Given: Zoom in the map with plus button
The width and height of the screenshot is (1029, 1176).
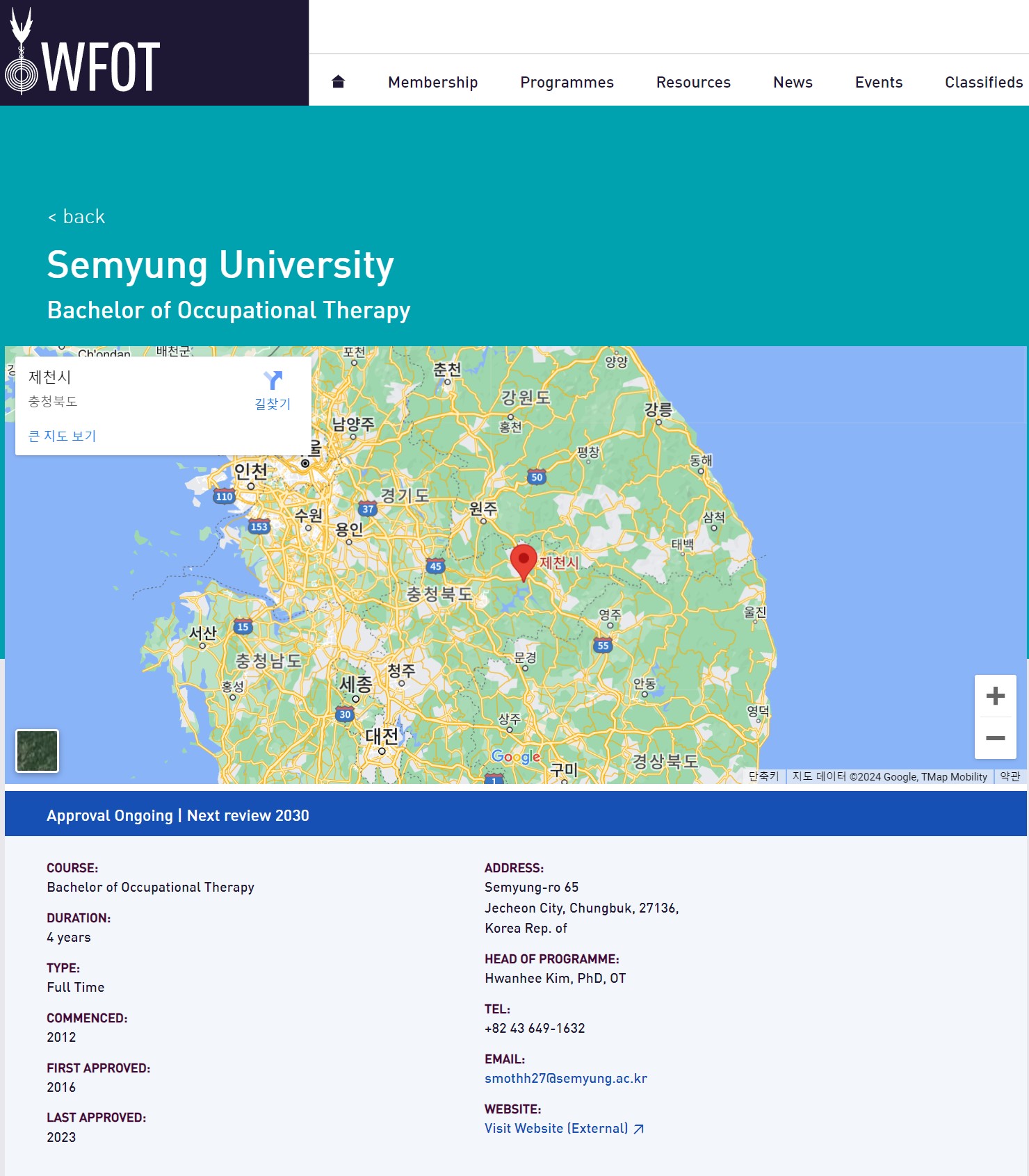Looking at the screenshot, I should pyautogui.click(x=996, y=696).
